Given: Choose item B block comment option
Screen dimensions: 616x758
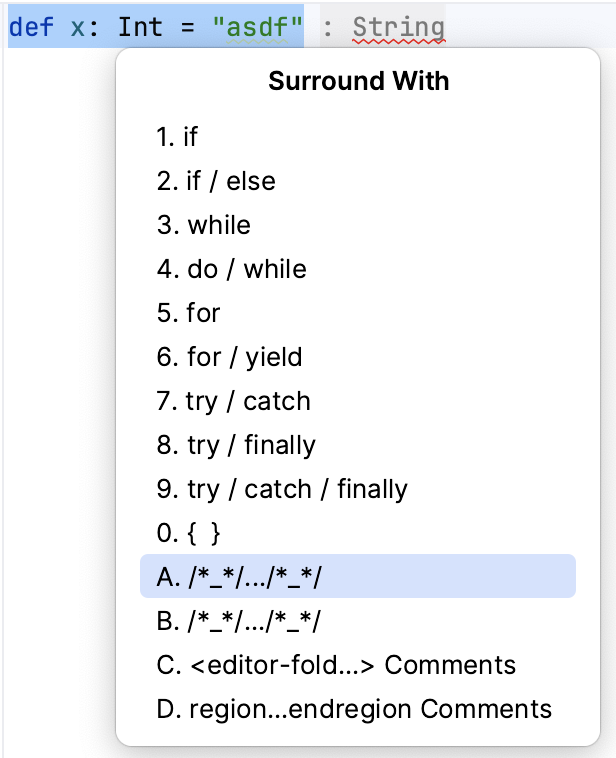Looking at the screenshot, I should tap(240, 621).
